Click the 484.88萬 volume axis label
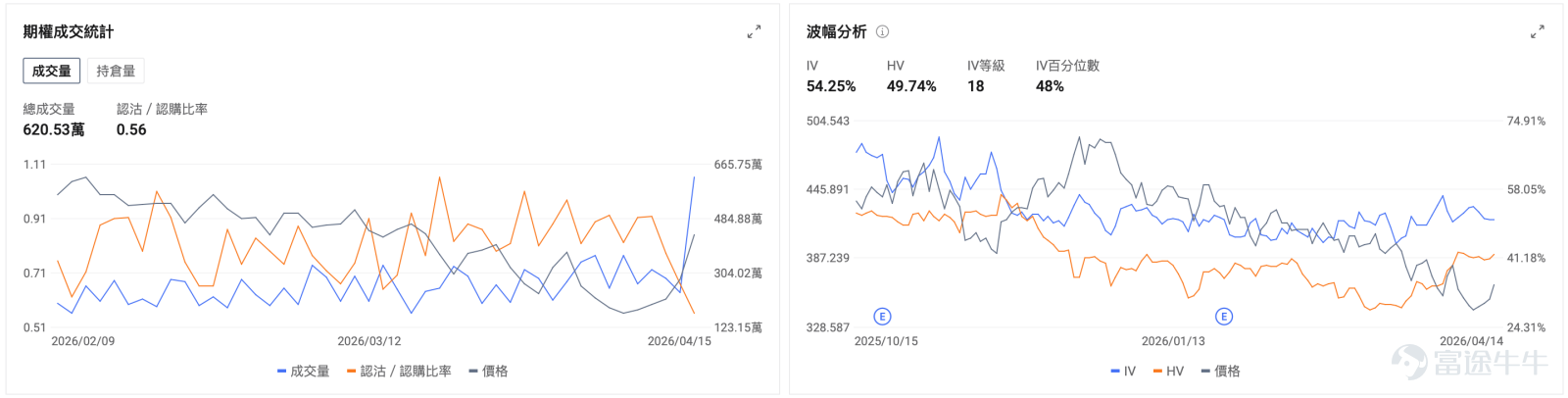Screen dimensions: 1568x398 pyautogui.click(x=738, y=219)
